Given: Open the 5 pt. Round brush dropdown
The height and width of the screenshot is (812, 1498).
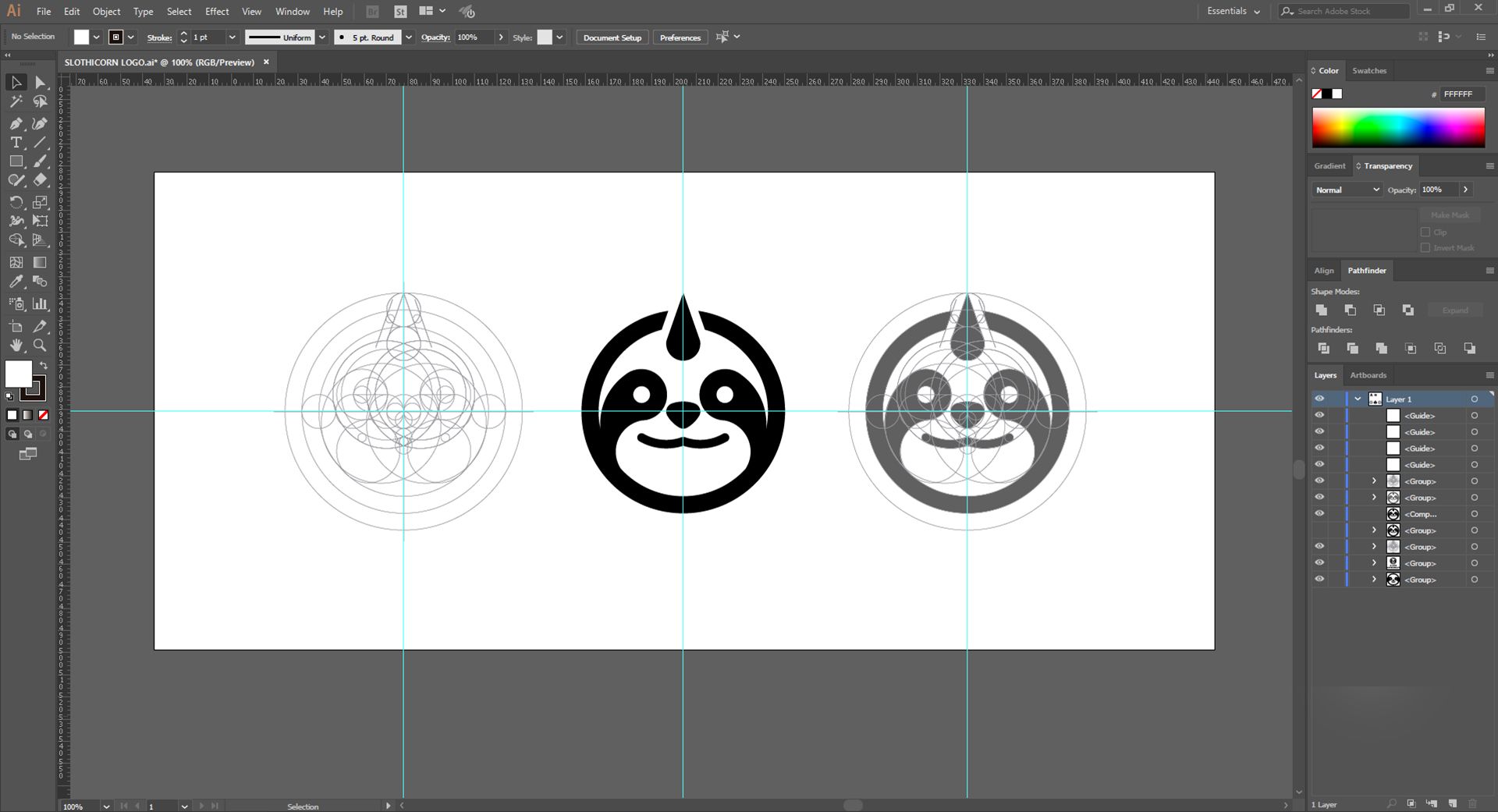Looking at the screenshot, I should 408,37.
